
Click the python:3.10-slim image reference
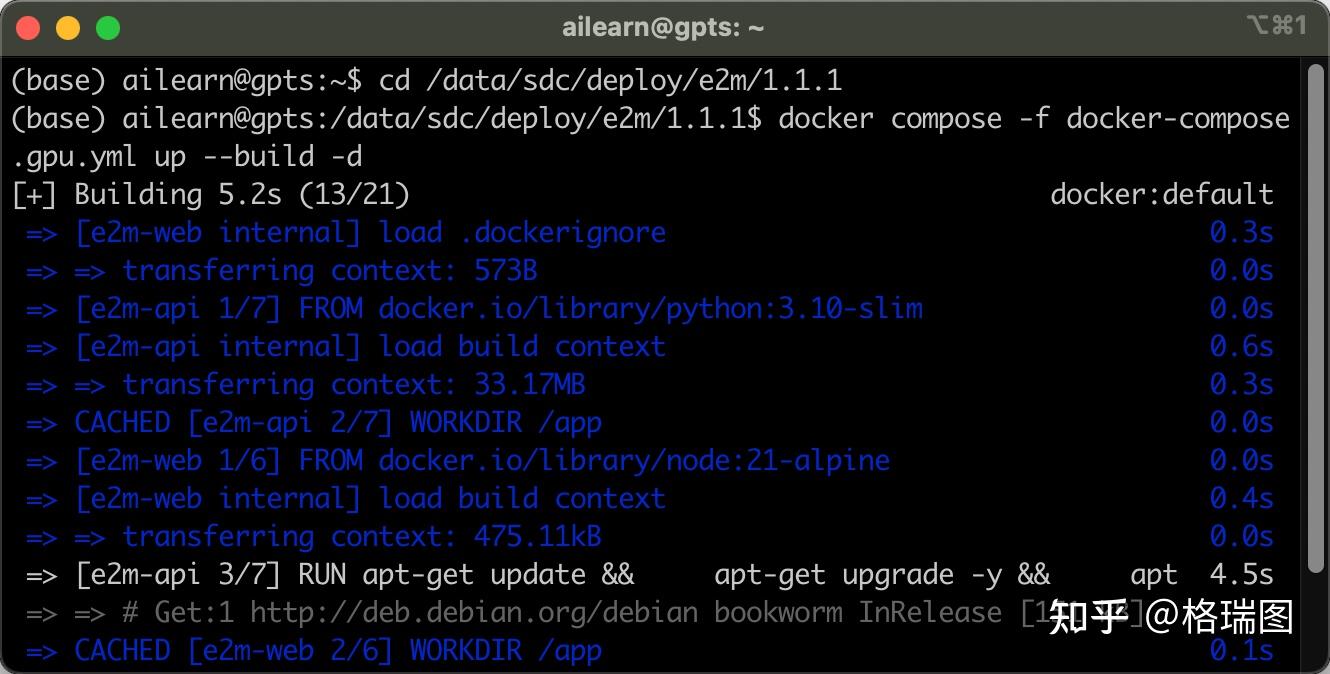650,308
